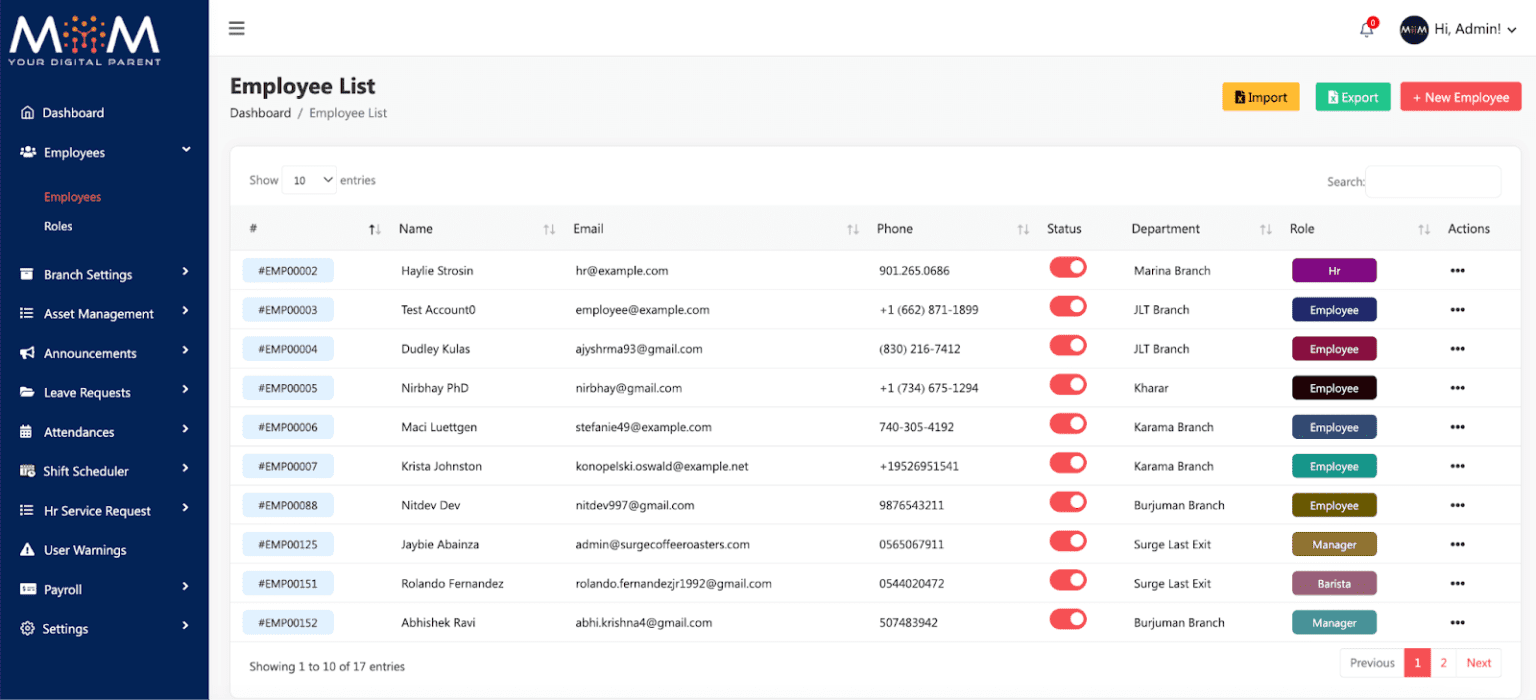The image size is (1536, 700).
Task: Open the notification bell
Action: 1366,29
